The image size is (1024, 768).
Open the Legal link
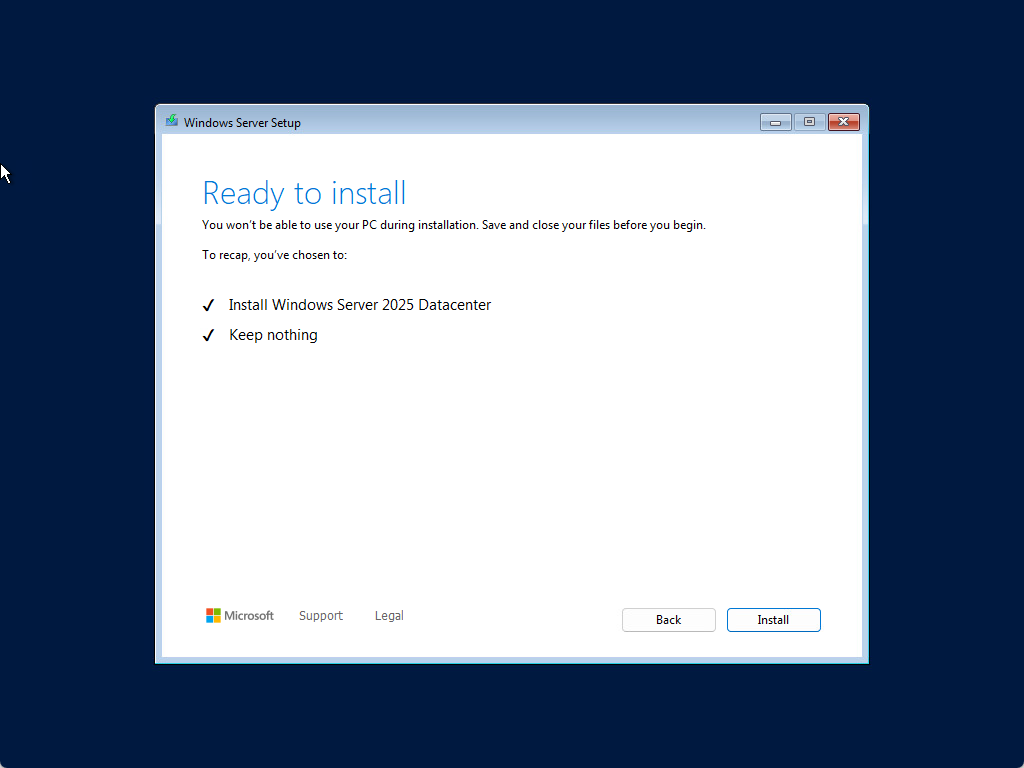pyautogui.click(x=389, y=616)
